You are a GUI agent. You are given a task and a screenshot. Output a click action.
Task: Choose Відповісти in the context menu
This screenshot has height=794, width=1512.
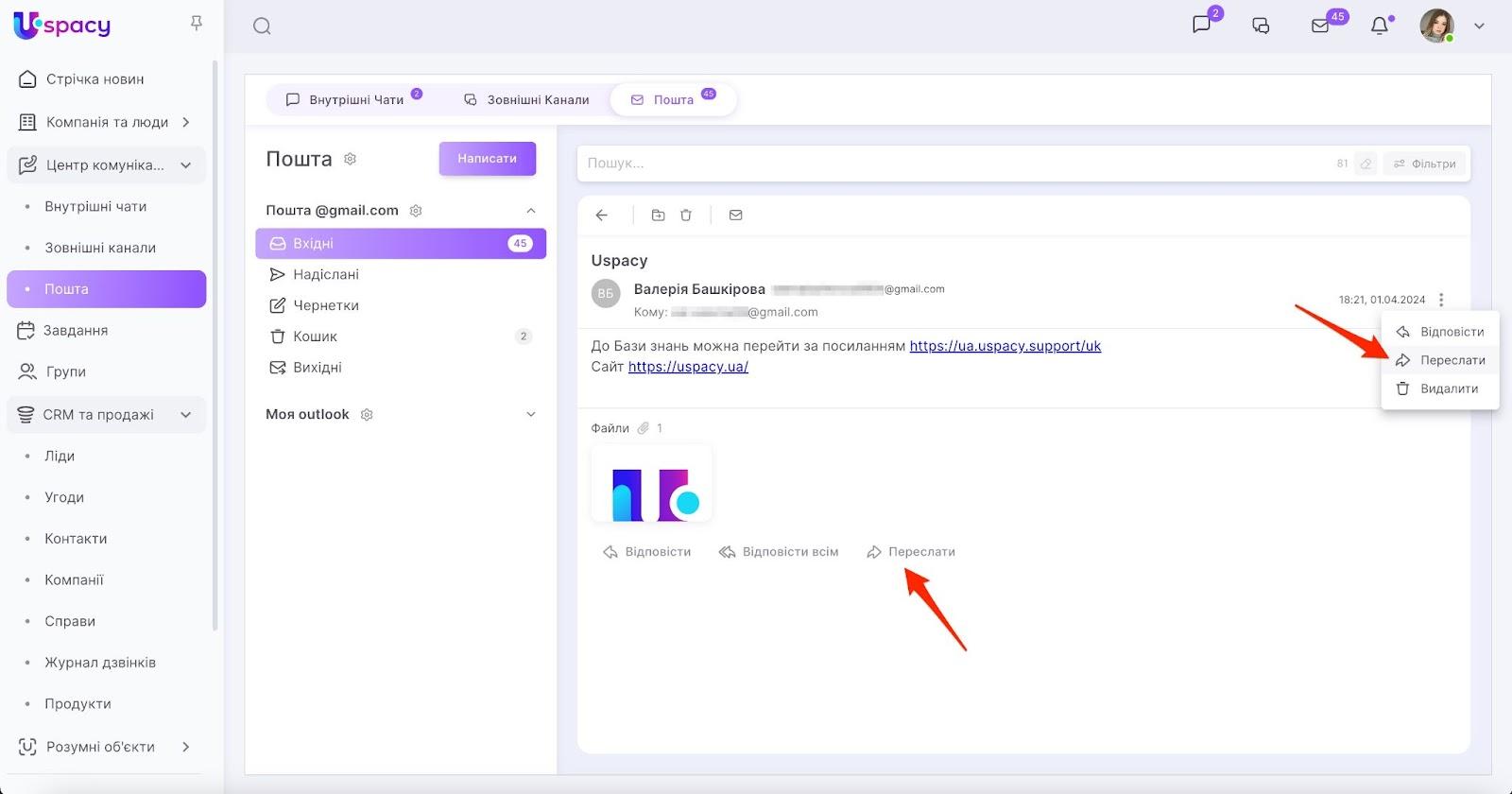point(1440,332)
